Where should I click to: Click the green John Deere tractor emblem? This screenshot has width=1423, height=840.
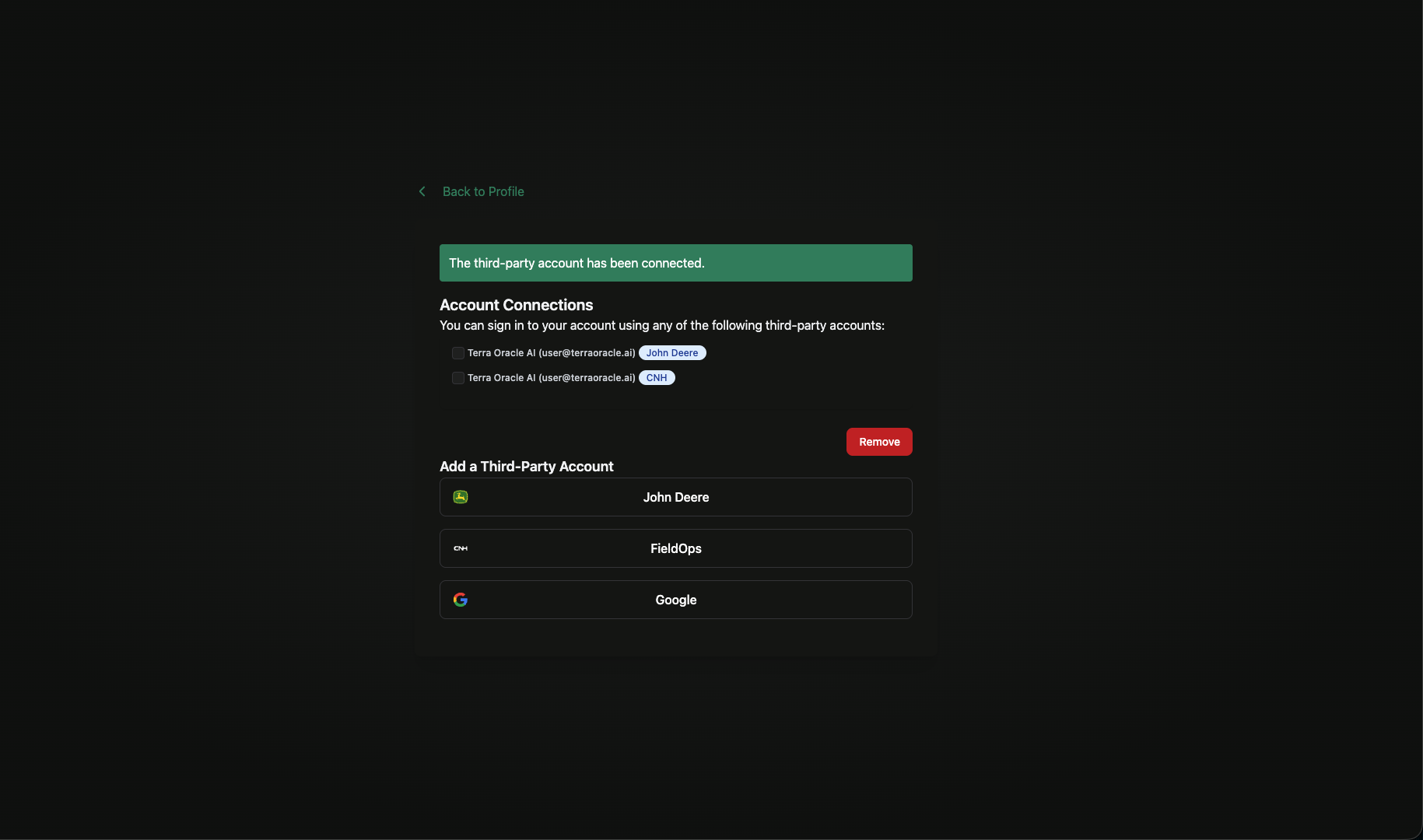pyautogui.click(x=460, y=497)
